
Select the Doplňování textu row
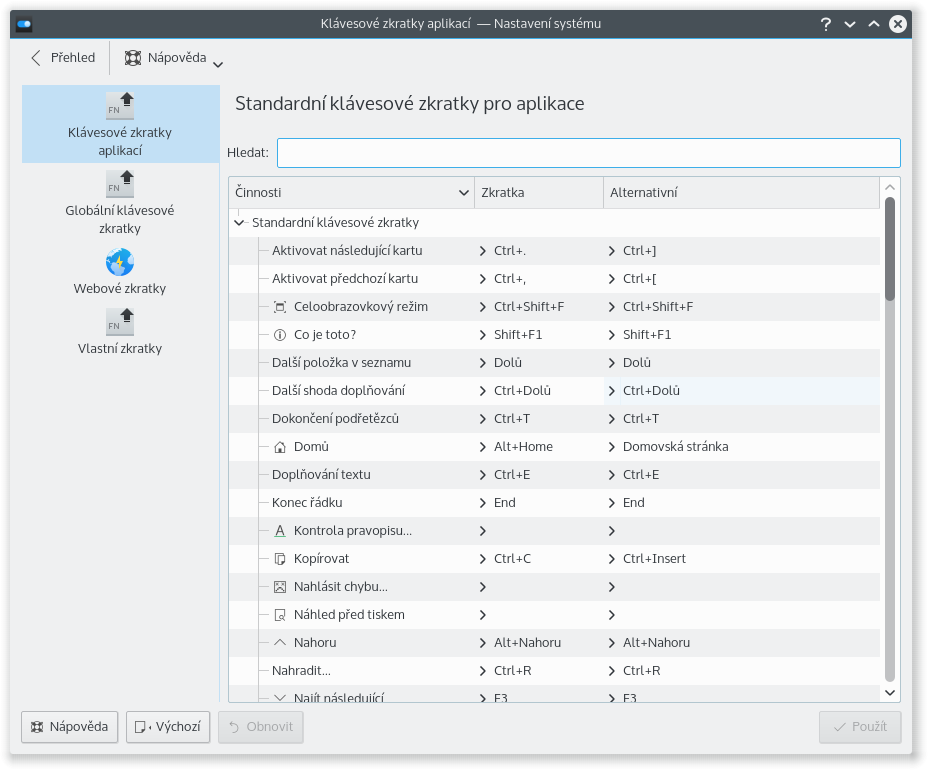[x=554, y=475]
